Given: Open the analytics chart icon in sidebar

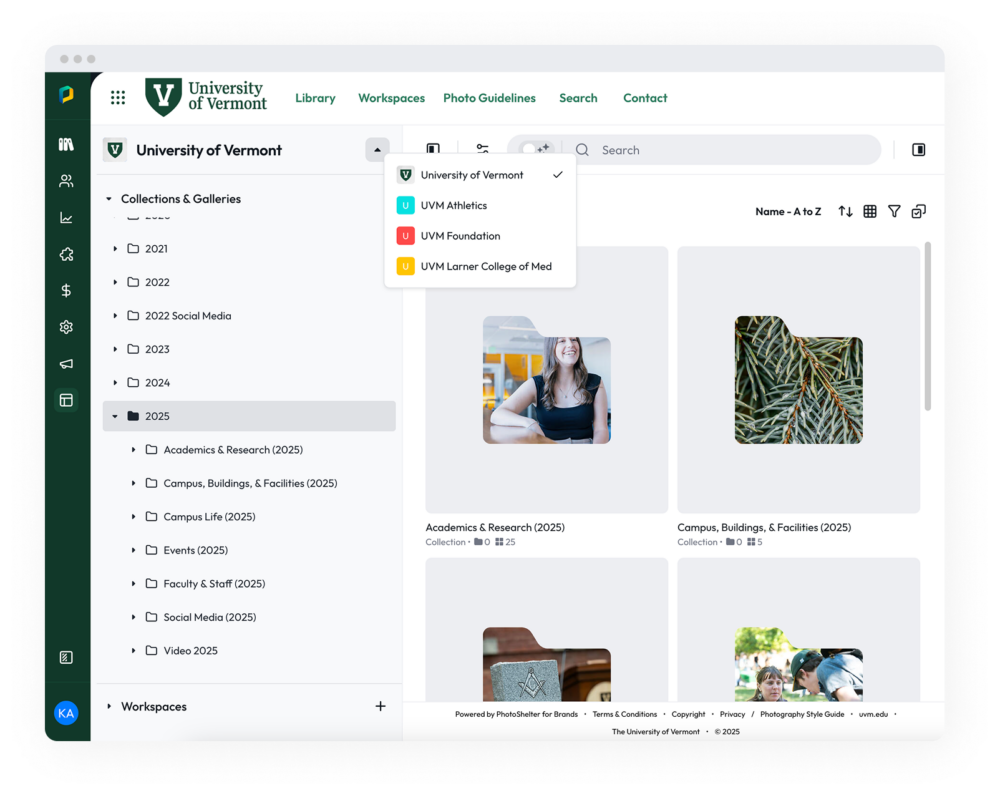Looking at the screenshot, I should (66, 218).
